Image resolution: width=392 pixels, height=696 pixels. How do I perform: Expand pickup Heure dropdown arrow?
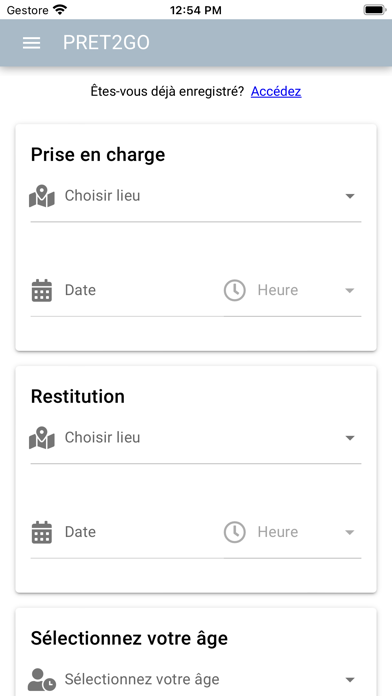[350, 291]
